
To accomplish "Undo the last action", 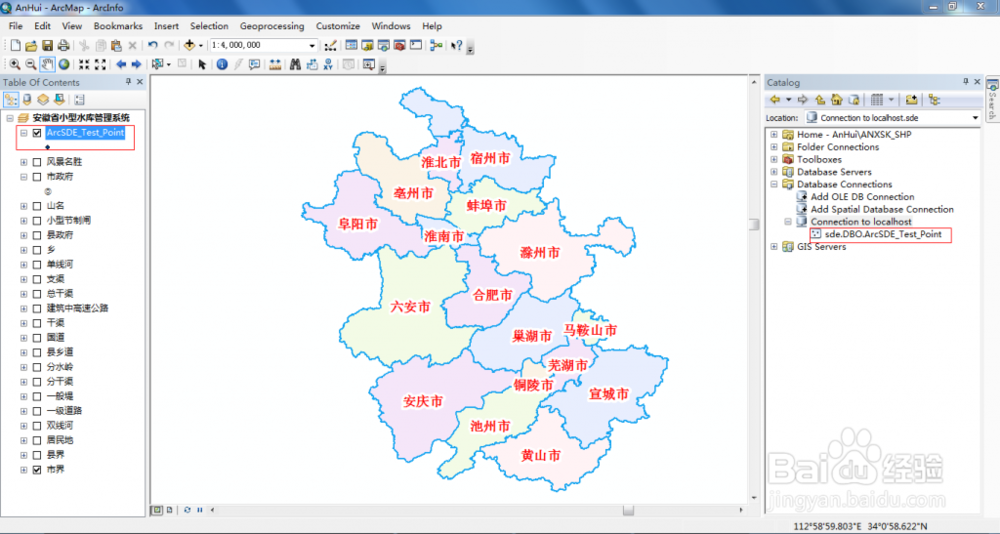I will click(153, 45).
